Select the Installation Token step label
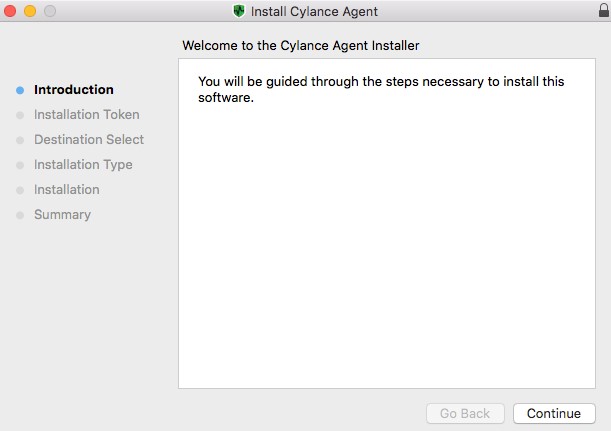Screen dimensions: 611x431 pos(87,115)
